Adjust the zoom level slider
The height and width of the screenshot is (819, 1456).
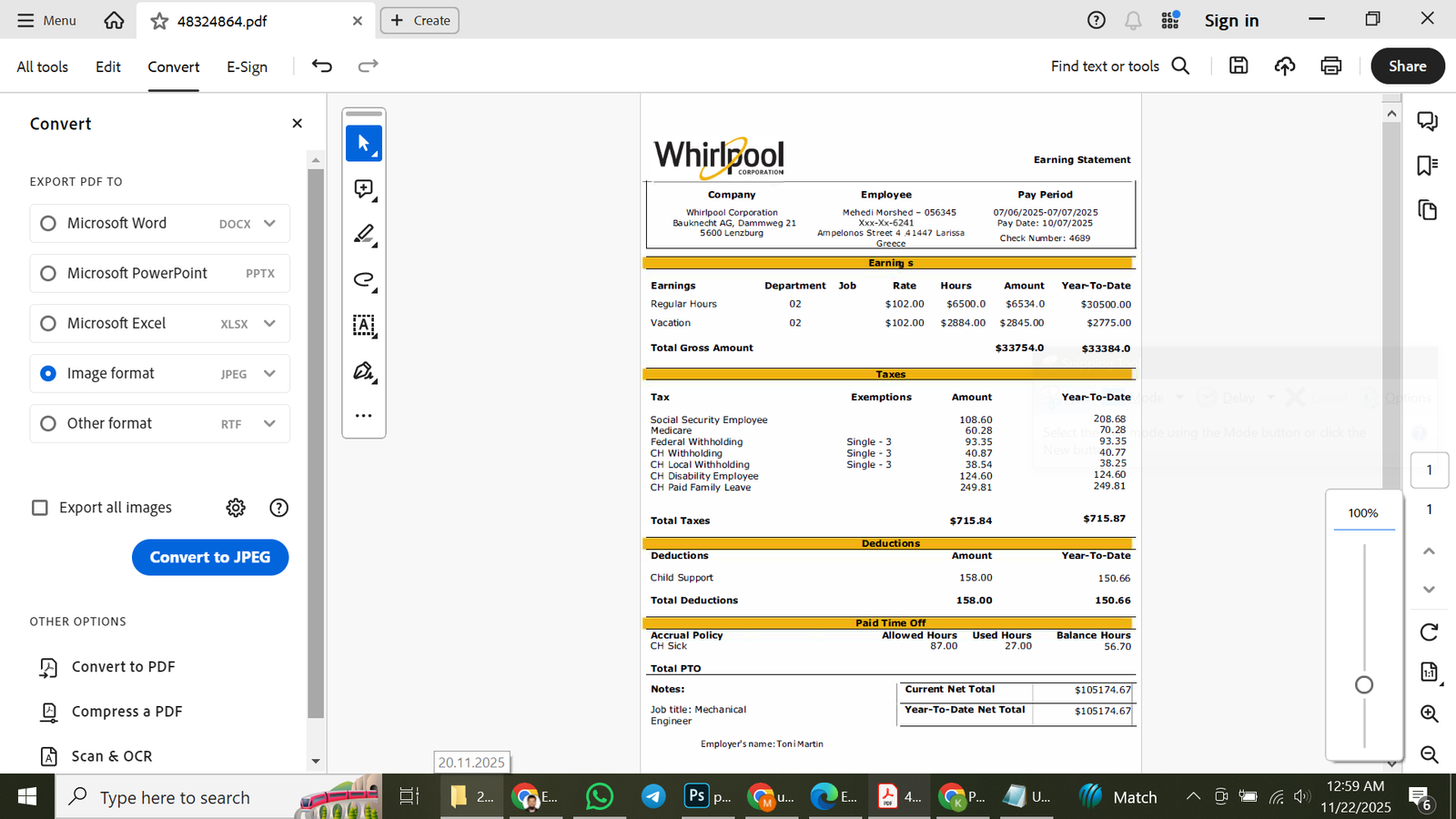(x=1364, y=683)
